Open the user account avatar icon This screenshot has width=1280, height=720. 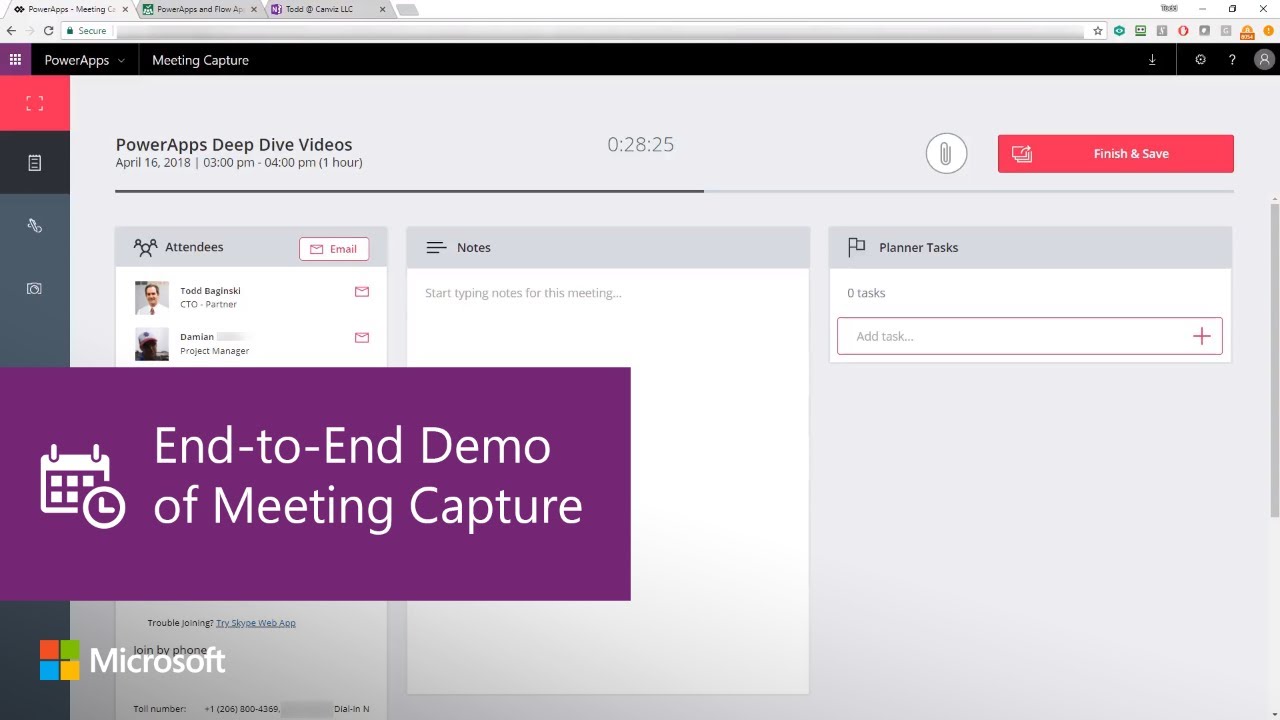tap(1263, 60)
